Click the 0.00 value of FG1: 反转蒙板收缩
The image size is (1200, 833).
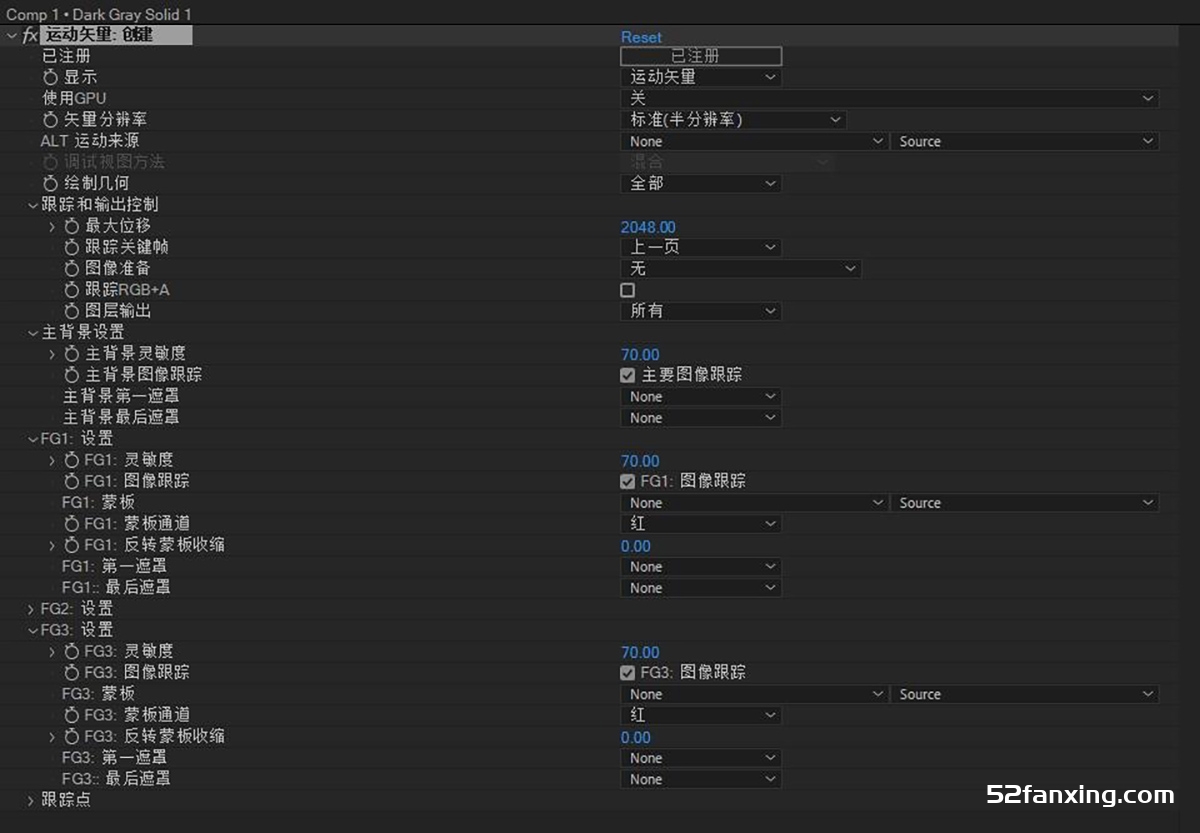636,546
